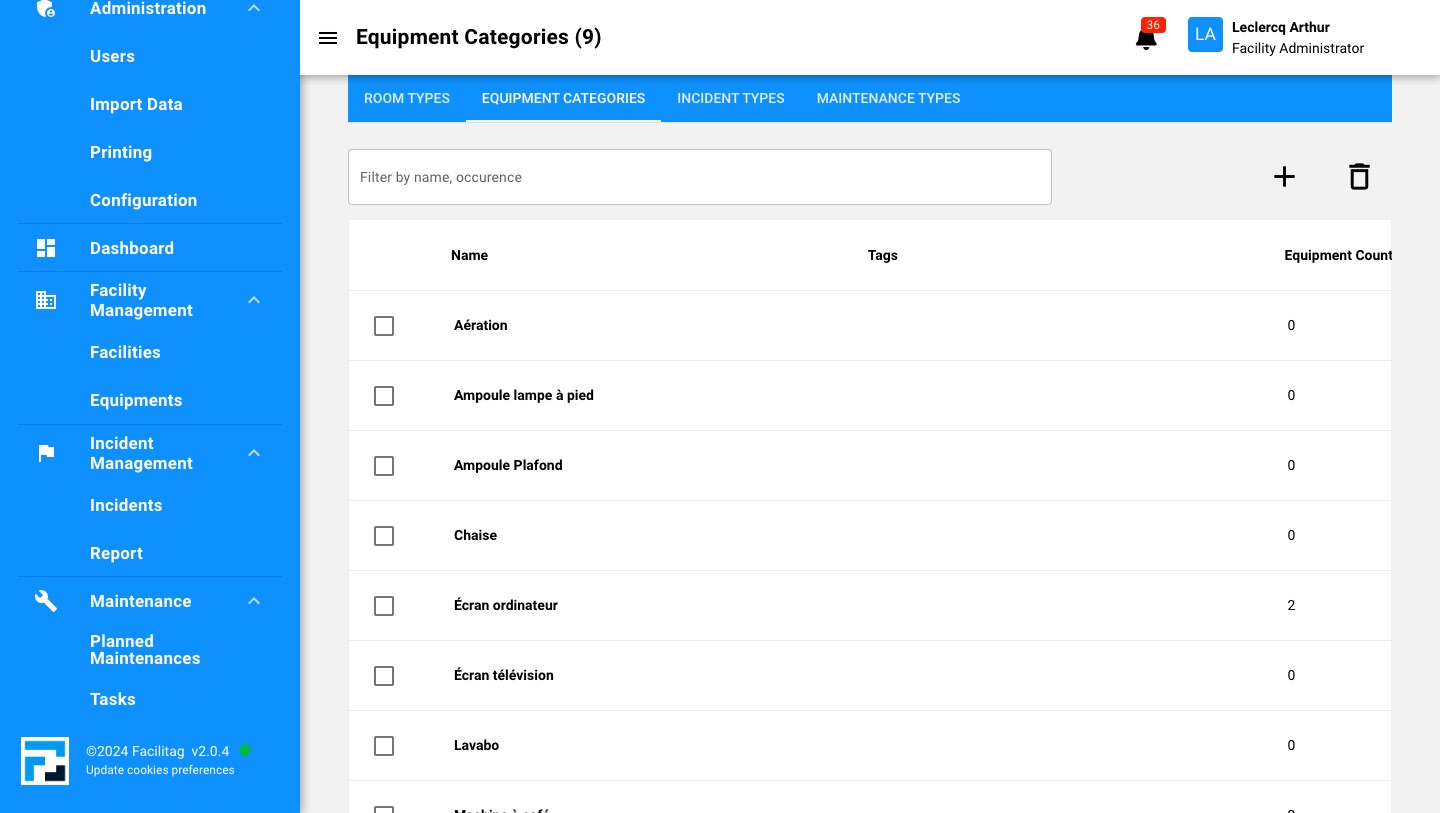Select the Chaise row checkbox
Screen dimensions: 1440x813
click(x=384, y=536)
